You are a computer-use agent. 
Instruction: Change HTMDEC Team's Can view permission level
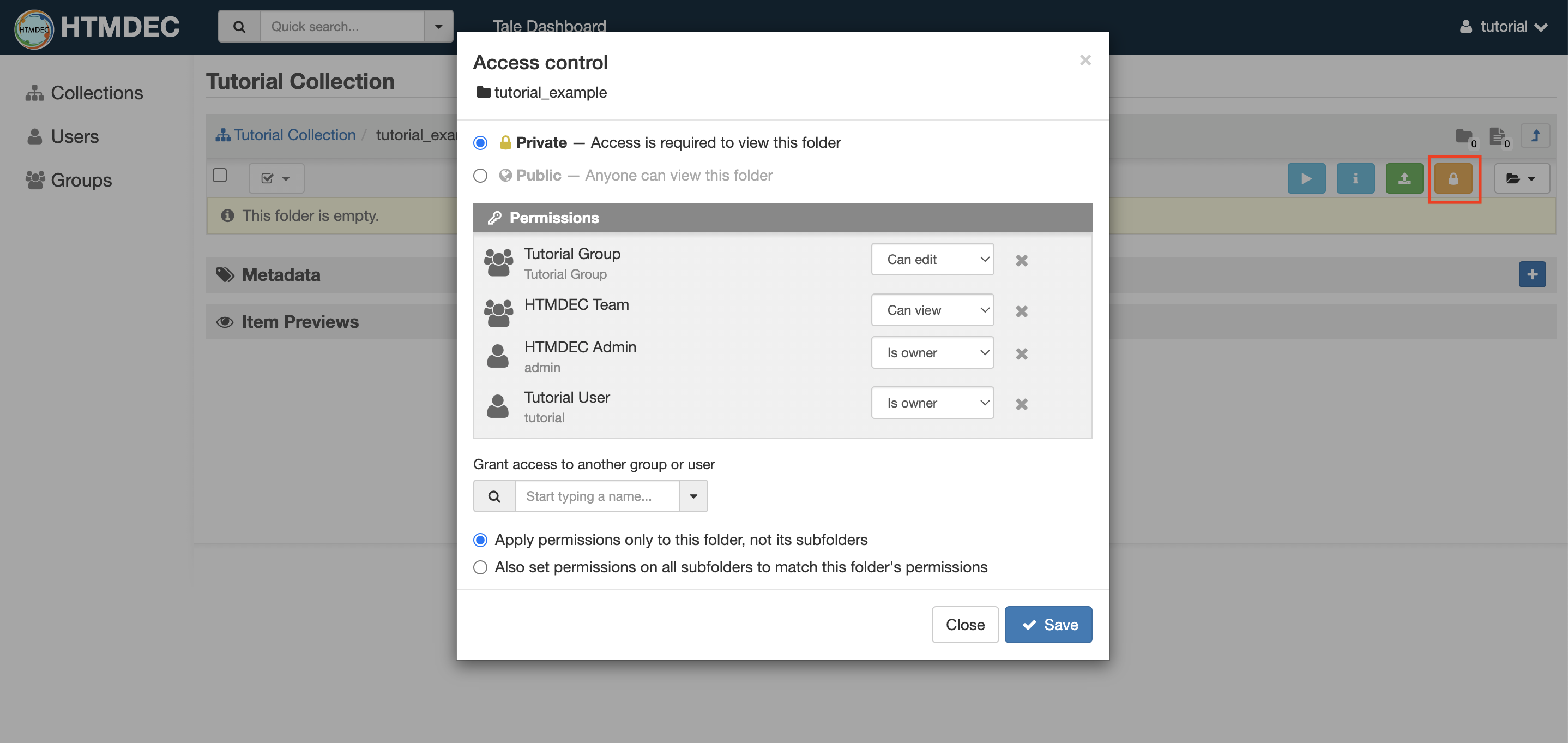click(932, 309)
